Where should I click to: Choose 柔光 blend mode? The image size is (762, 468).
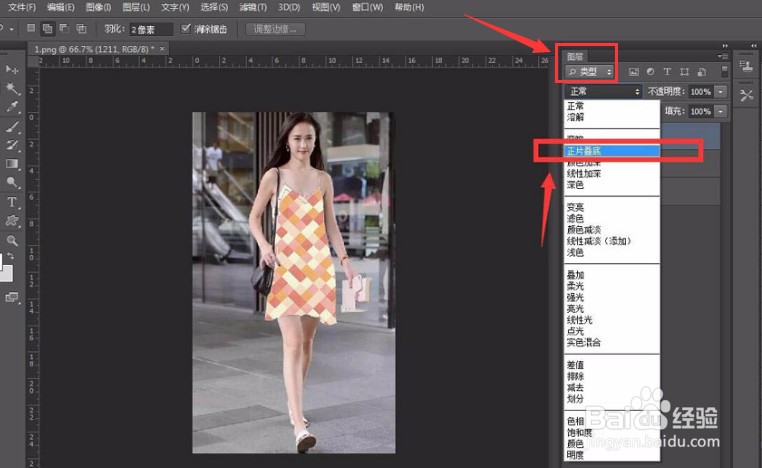click(x=612, y=286)
